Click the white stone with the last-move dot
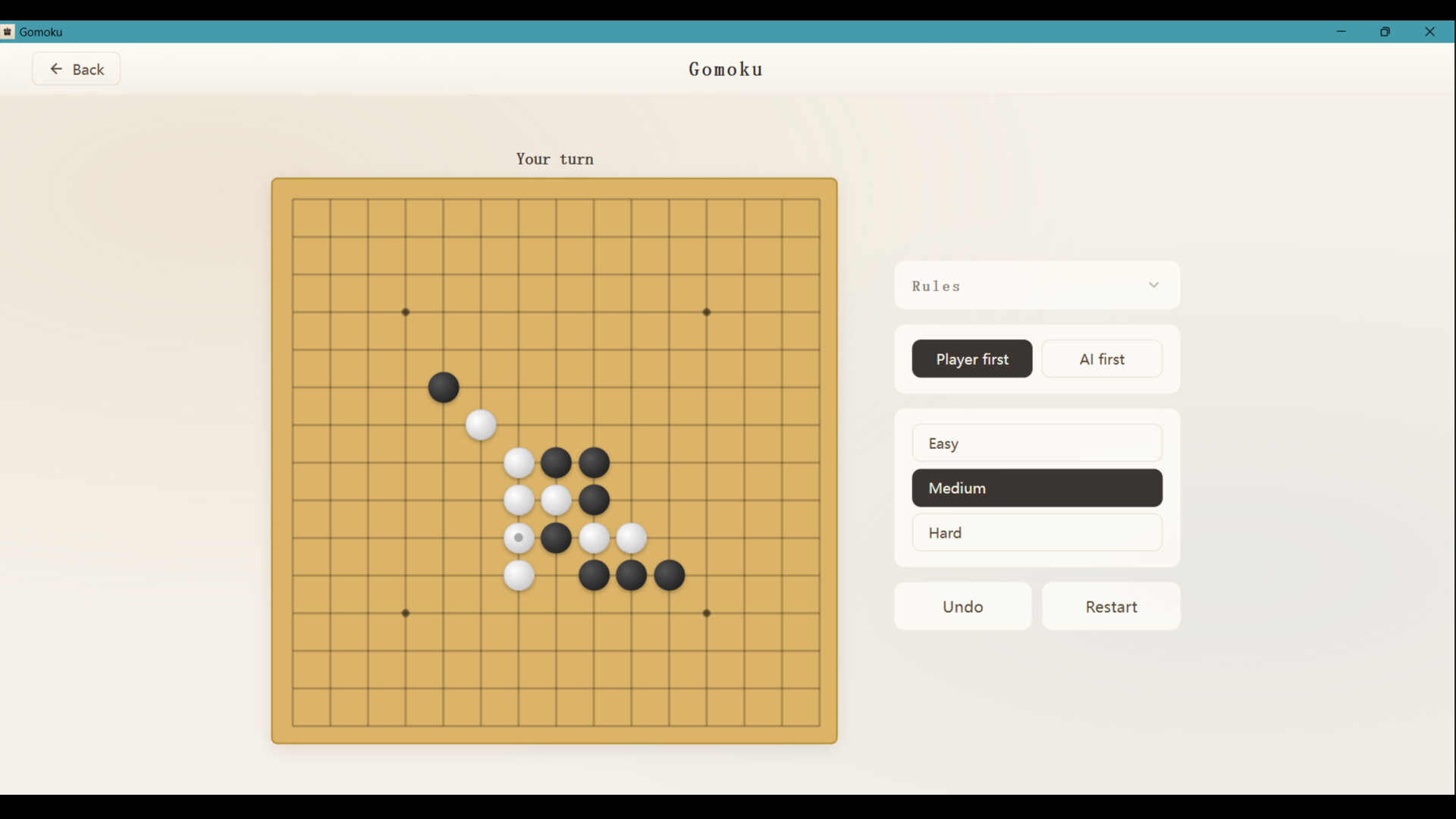The width and height of the screenshot is (1456, 819). coord(519,538)
